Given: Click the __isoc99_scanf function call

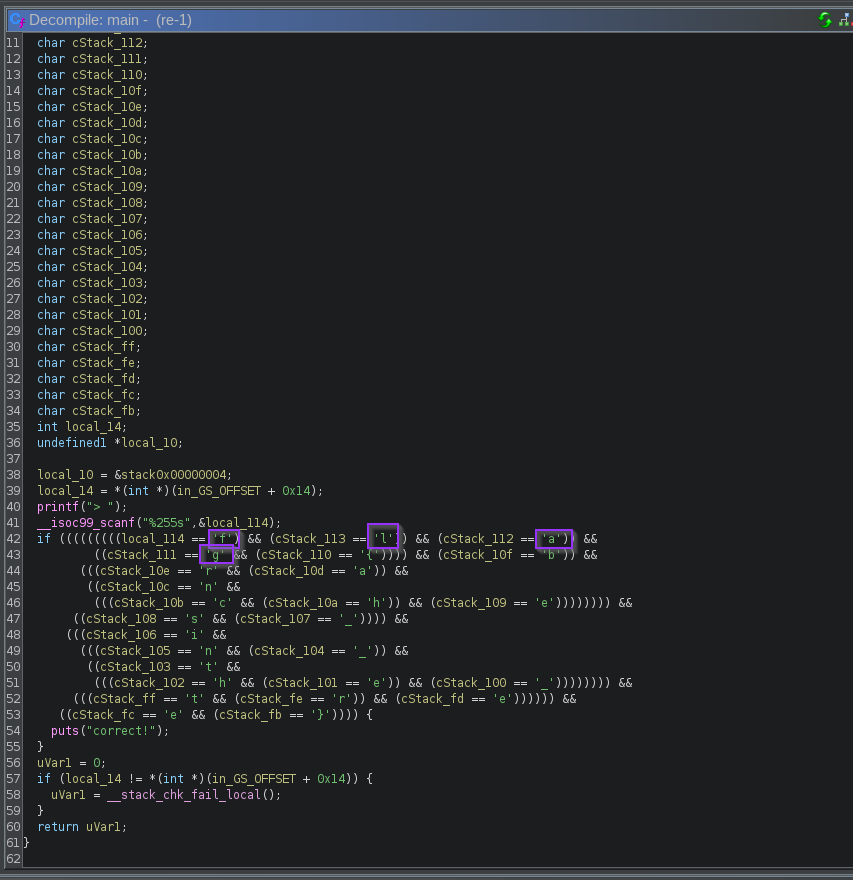Looking at the screenshot, I should [85, 523].
